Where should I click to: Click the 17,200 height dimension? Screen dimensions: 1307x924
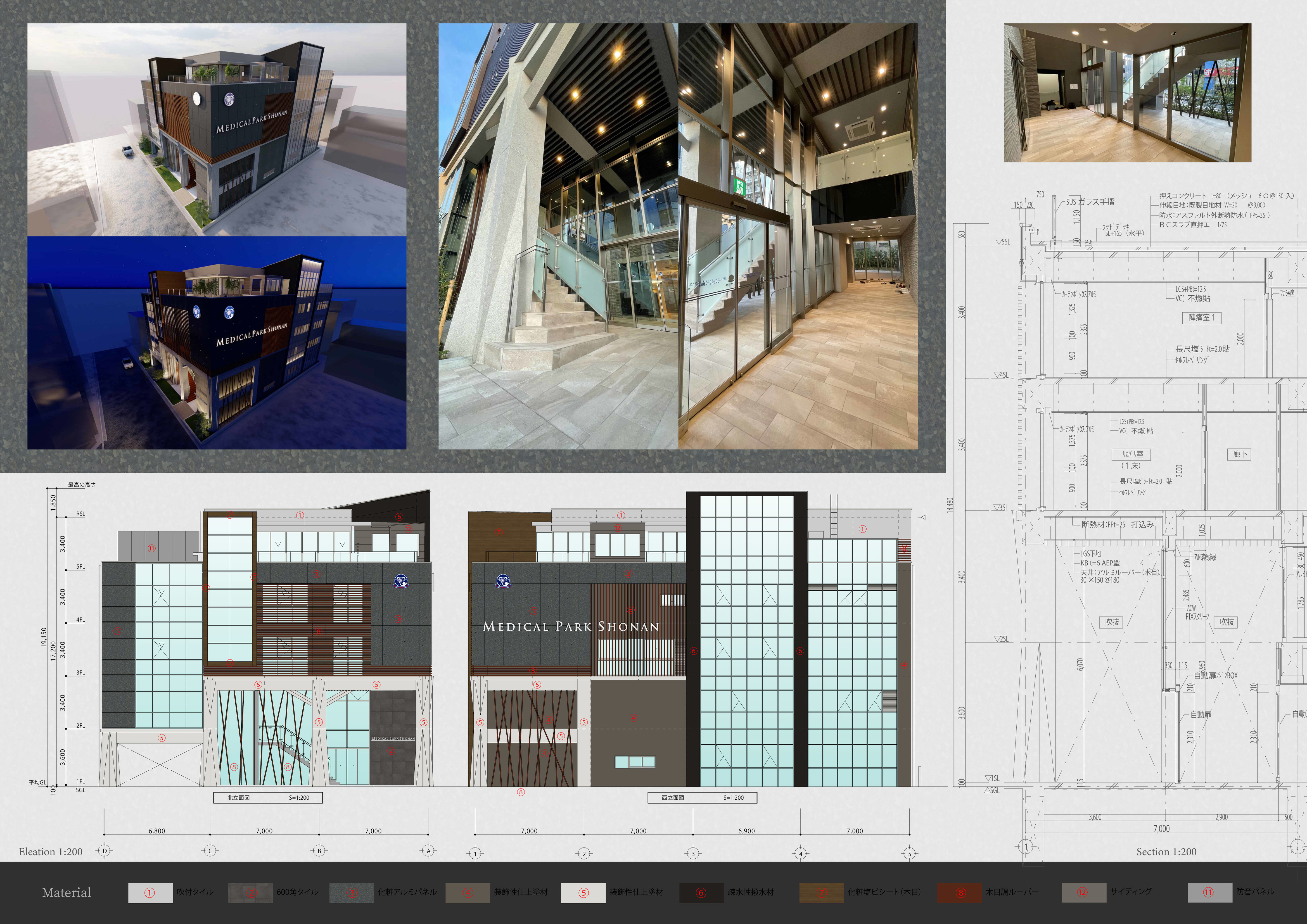click(x=53, y=651)
